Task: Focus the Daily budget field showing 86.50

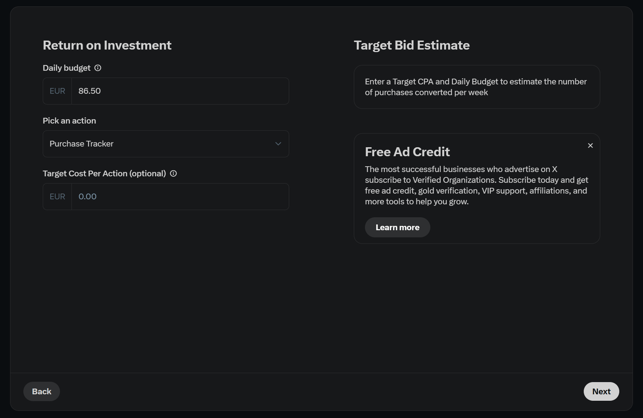Action: click(180, 91)
